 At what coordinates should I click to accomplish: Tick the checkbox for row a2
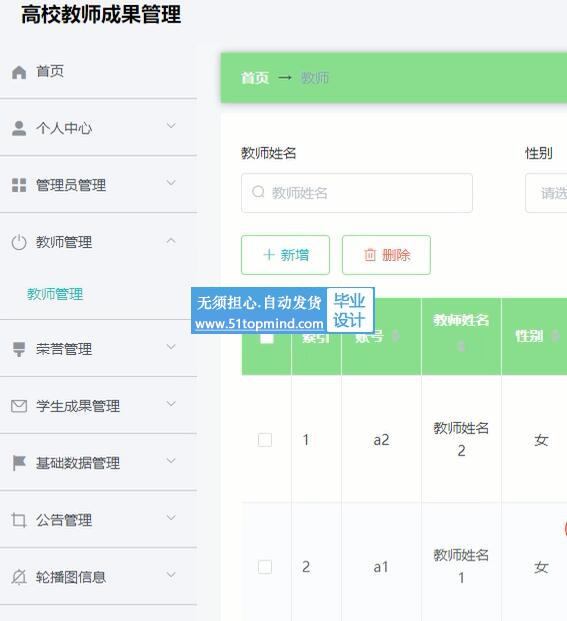[x=264, y=440]
